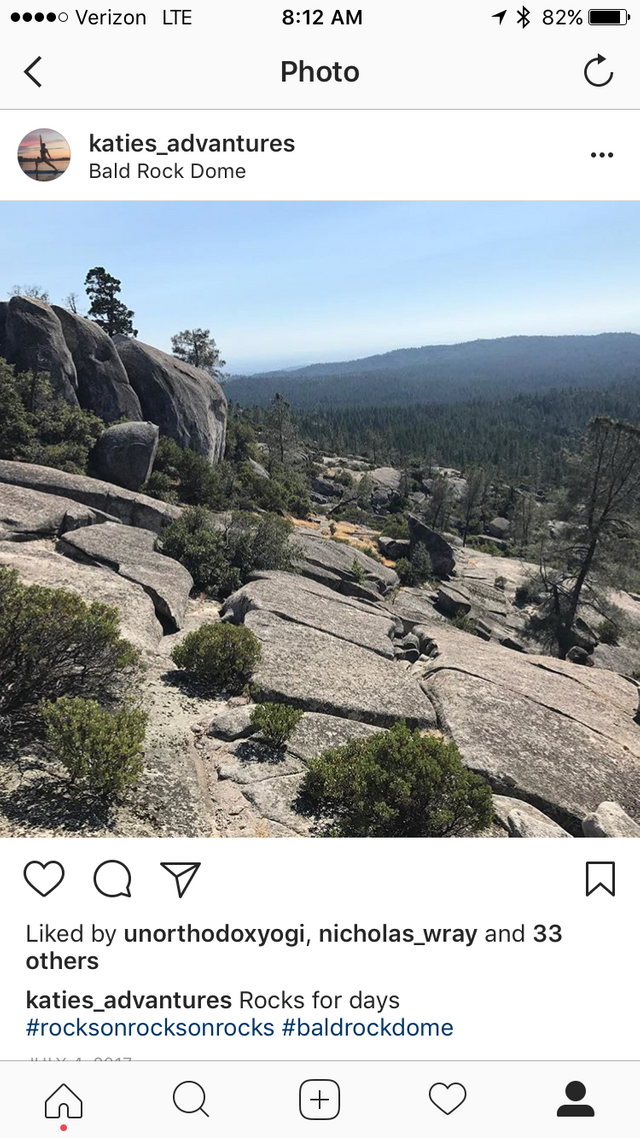Share post via paper plane icon
The width and height of the screenshot is (640, 1138).
point(180,879)
